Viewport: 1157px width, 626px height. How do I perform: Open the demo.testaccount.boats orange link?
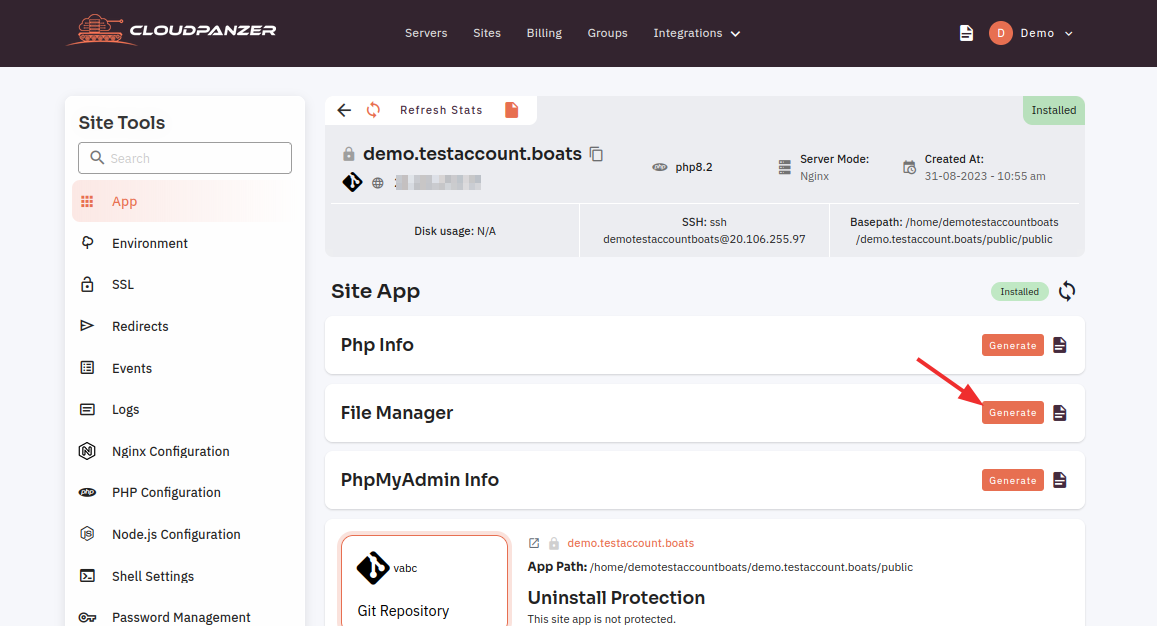tap(631, 543)
